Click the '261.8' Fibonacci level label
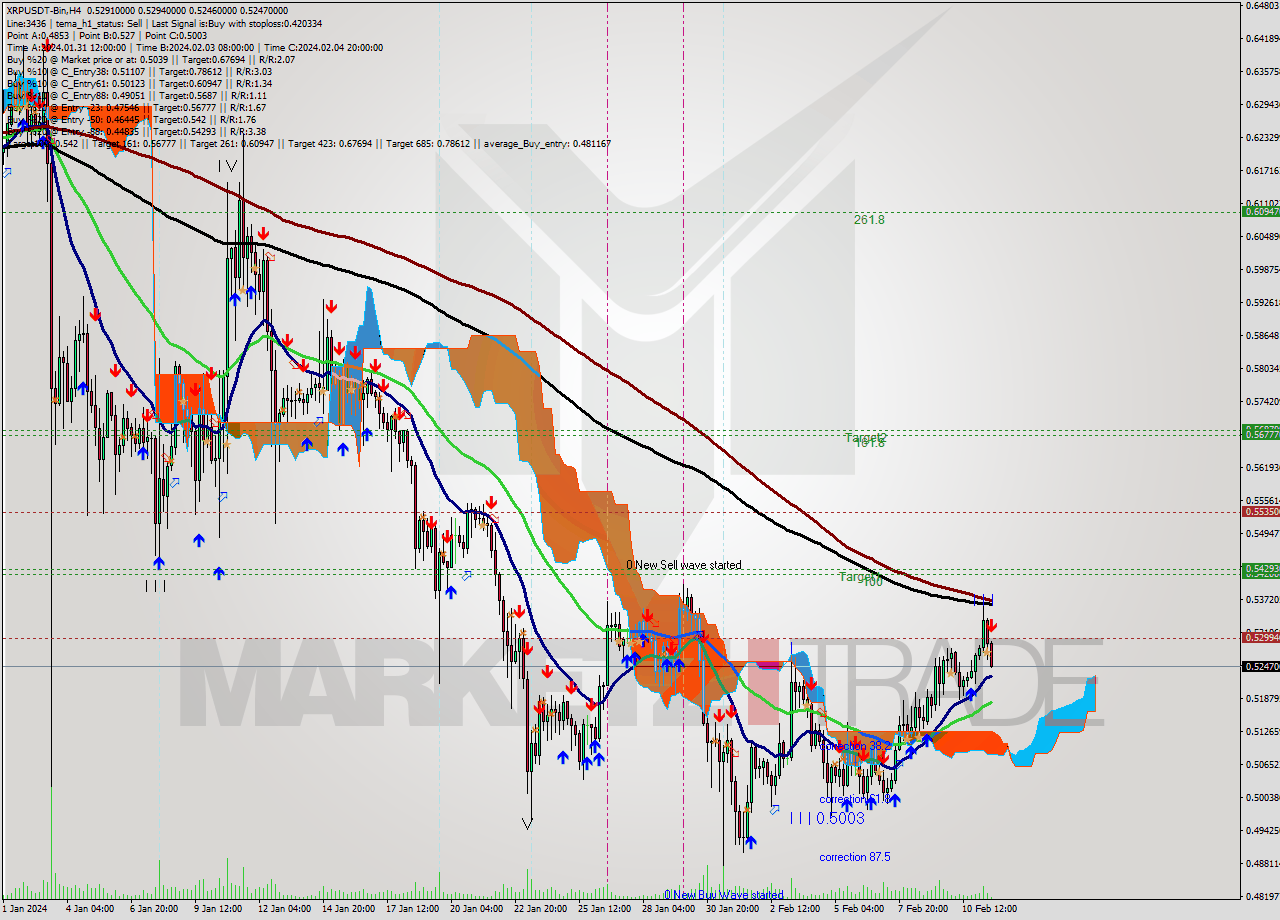Screen dimensions: 1280x920 point(869,220)
